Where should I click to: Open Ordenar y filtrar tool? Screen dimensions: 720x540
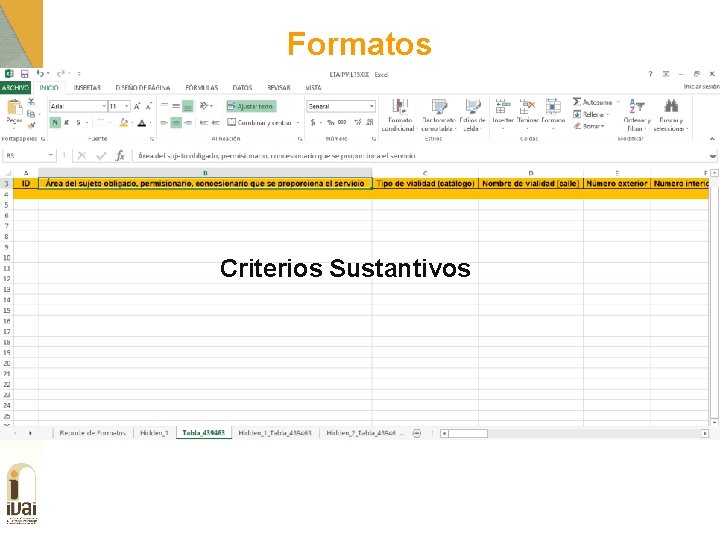(x=636, y=106)
